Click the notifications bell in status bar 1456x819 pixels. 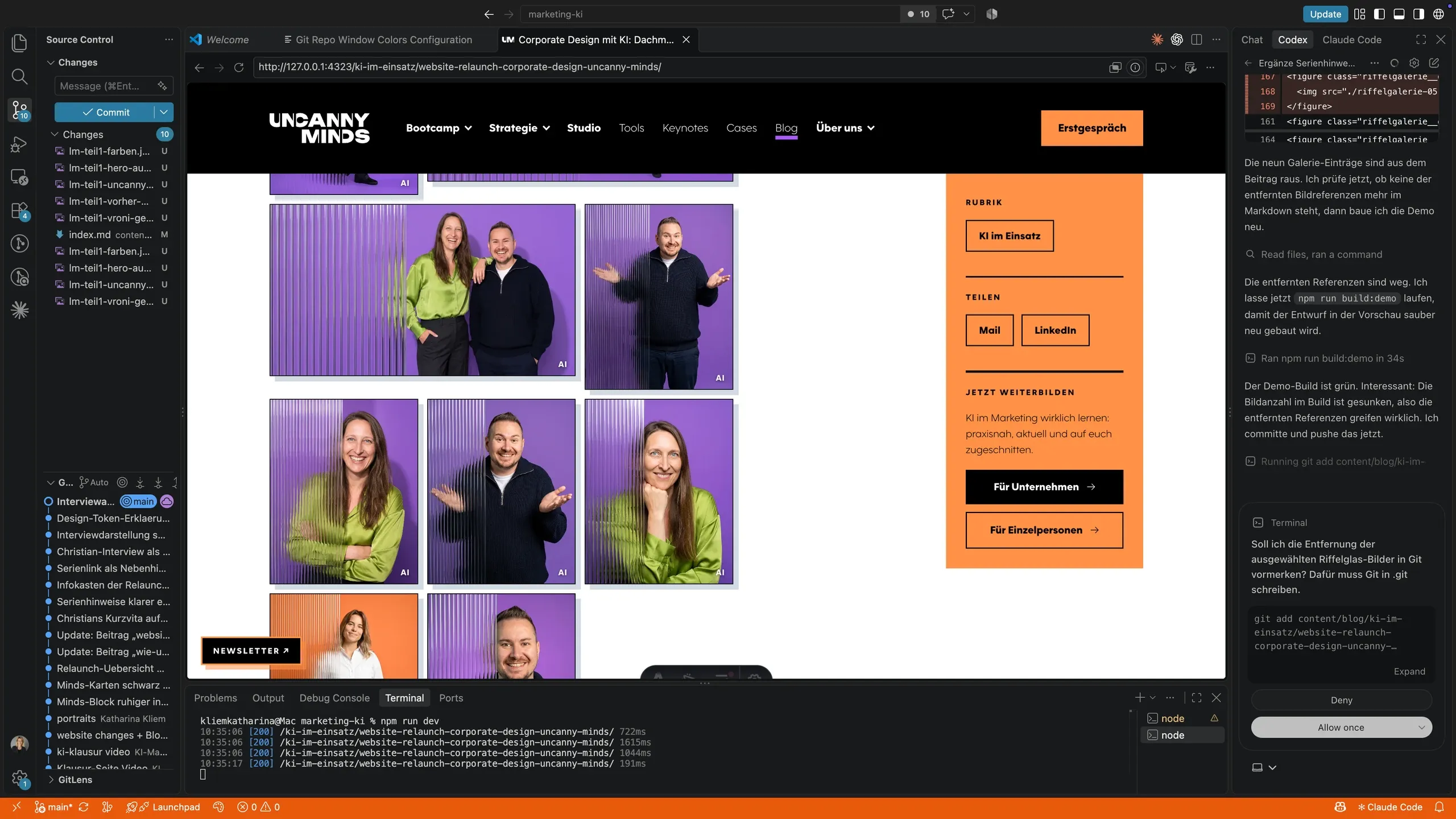[x=1440, y=807]
